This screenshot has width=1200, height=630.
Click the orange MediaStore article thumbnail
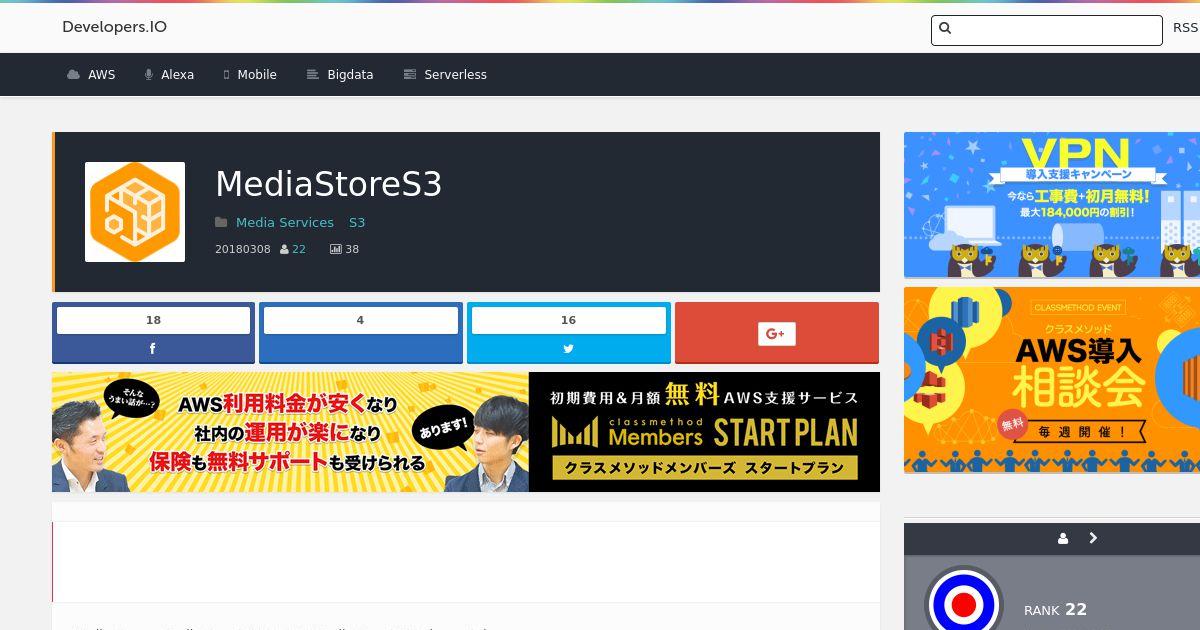(135, 212)
